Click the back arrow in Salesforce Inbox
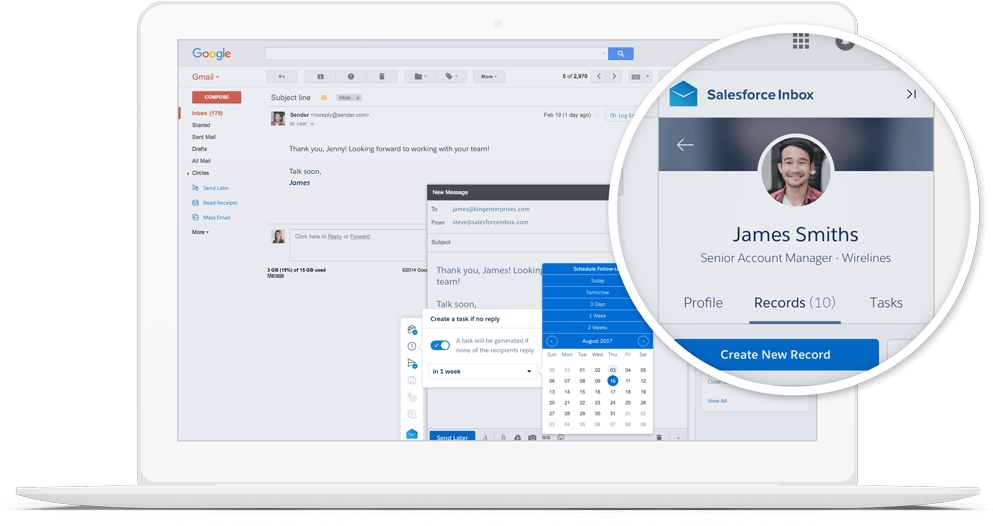 pyautogui.click(x=685, y=145)
